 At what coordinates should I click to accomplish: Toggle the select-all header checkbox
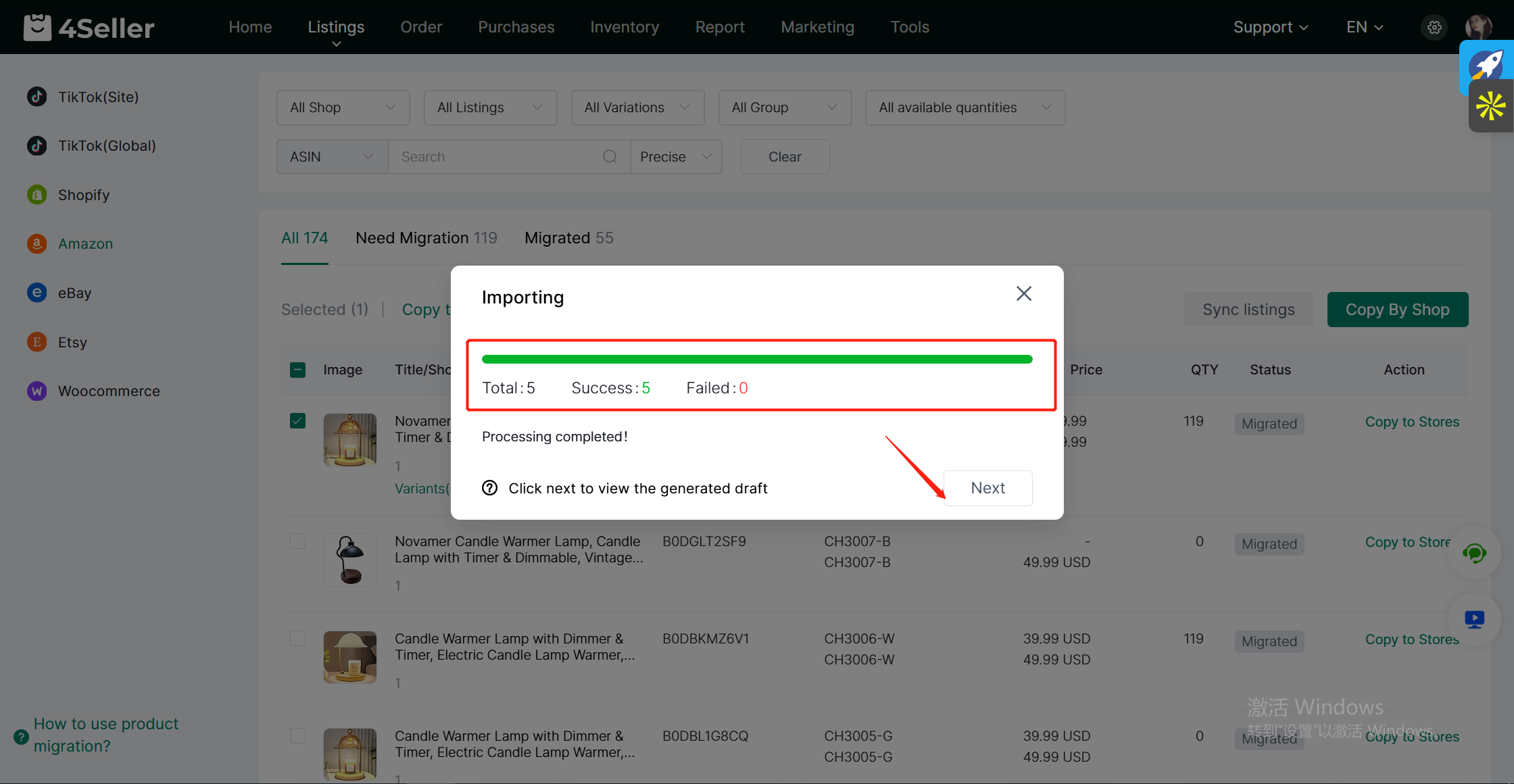[297, 370]
